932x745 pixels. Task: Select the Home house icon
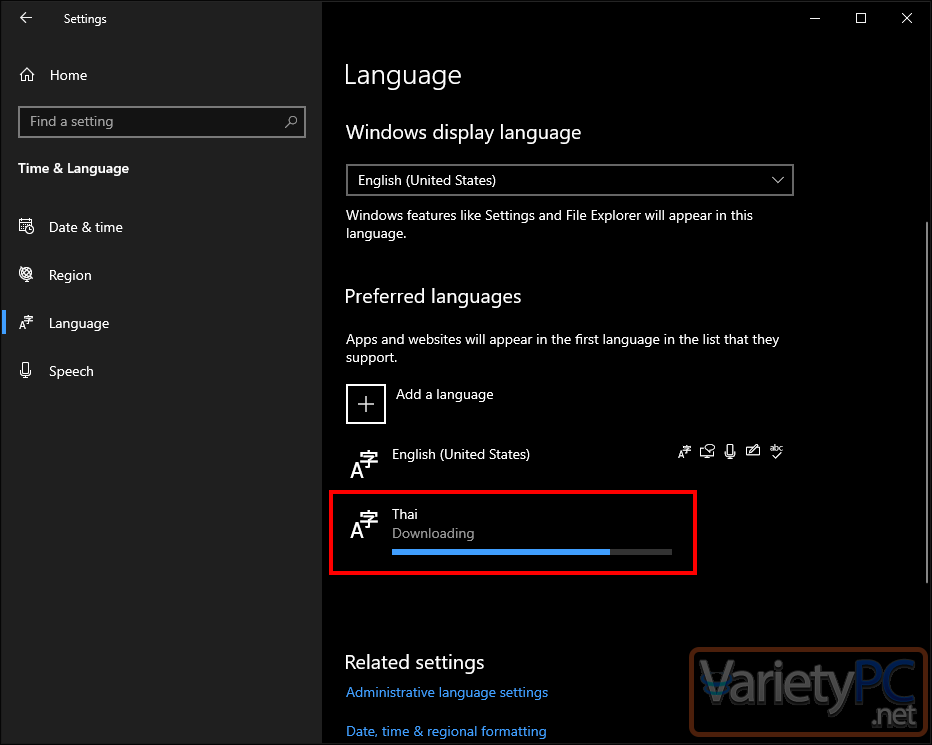[x=27, y=75]
